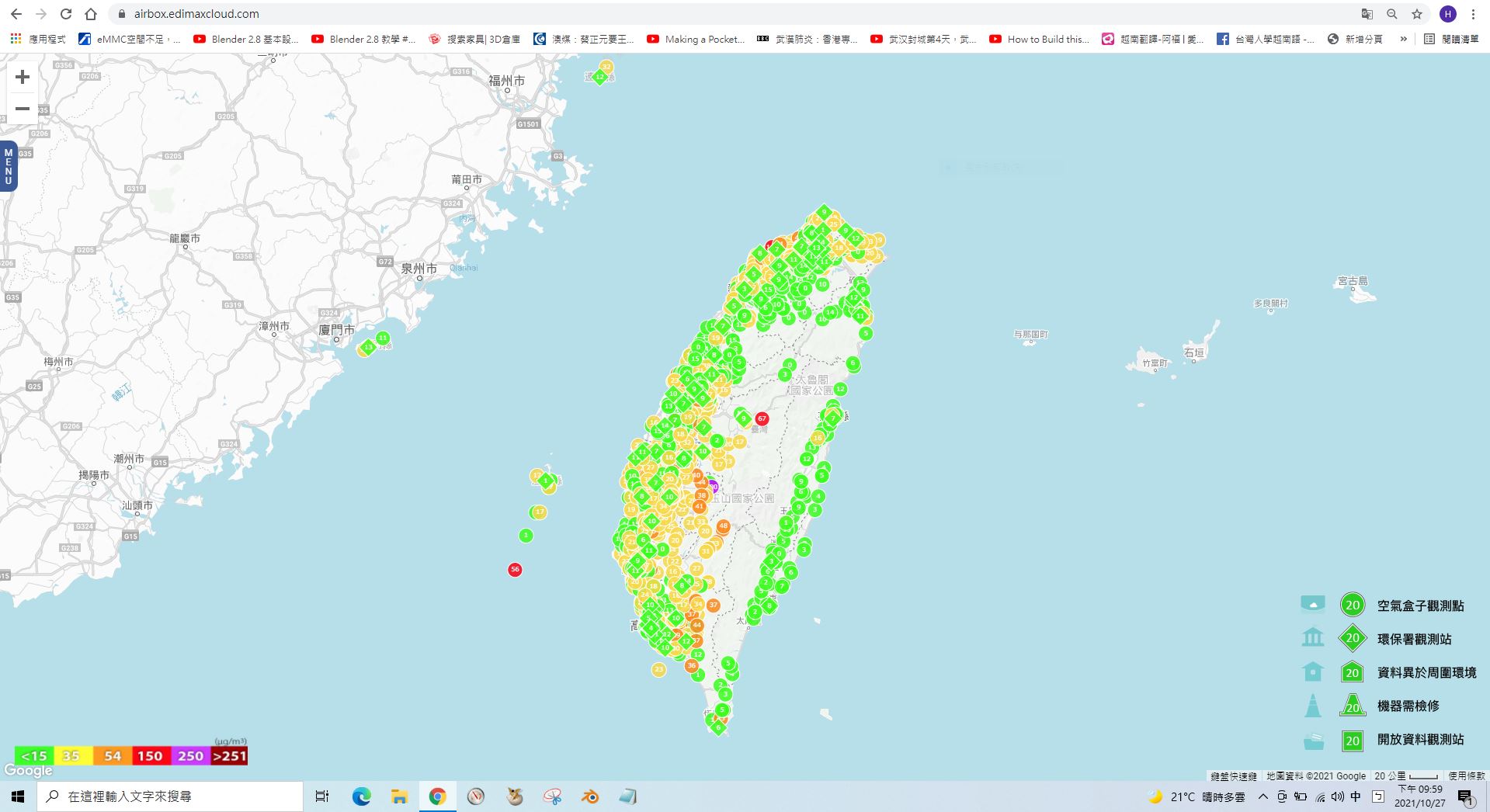Open Blender from the taskbar
Screen dimensions: 1490x812
click(x=591, y=796)
